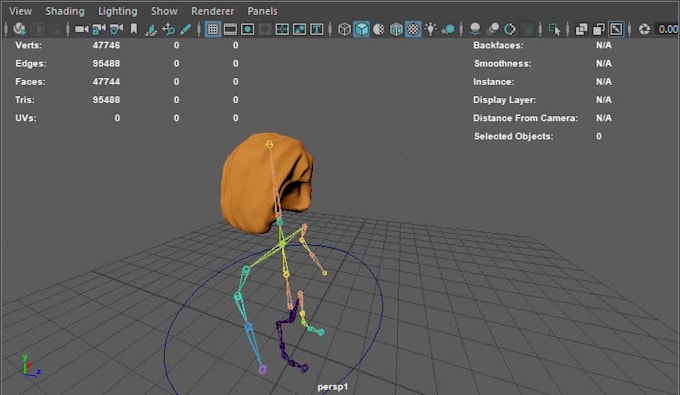680x395 pixels.
Task: Activate the 2D Pan/Zoom icon
Action: [x=168, y=29]
